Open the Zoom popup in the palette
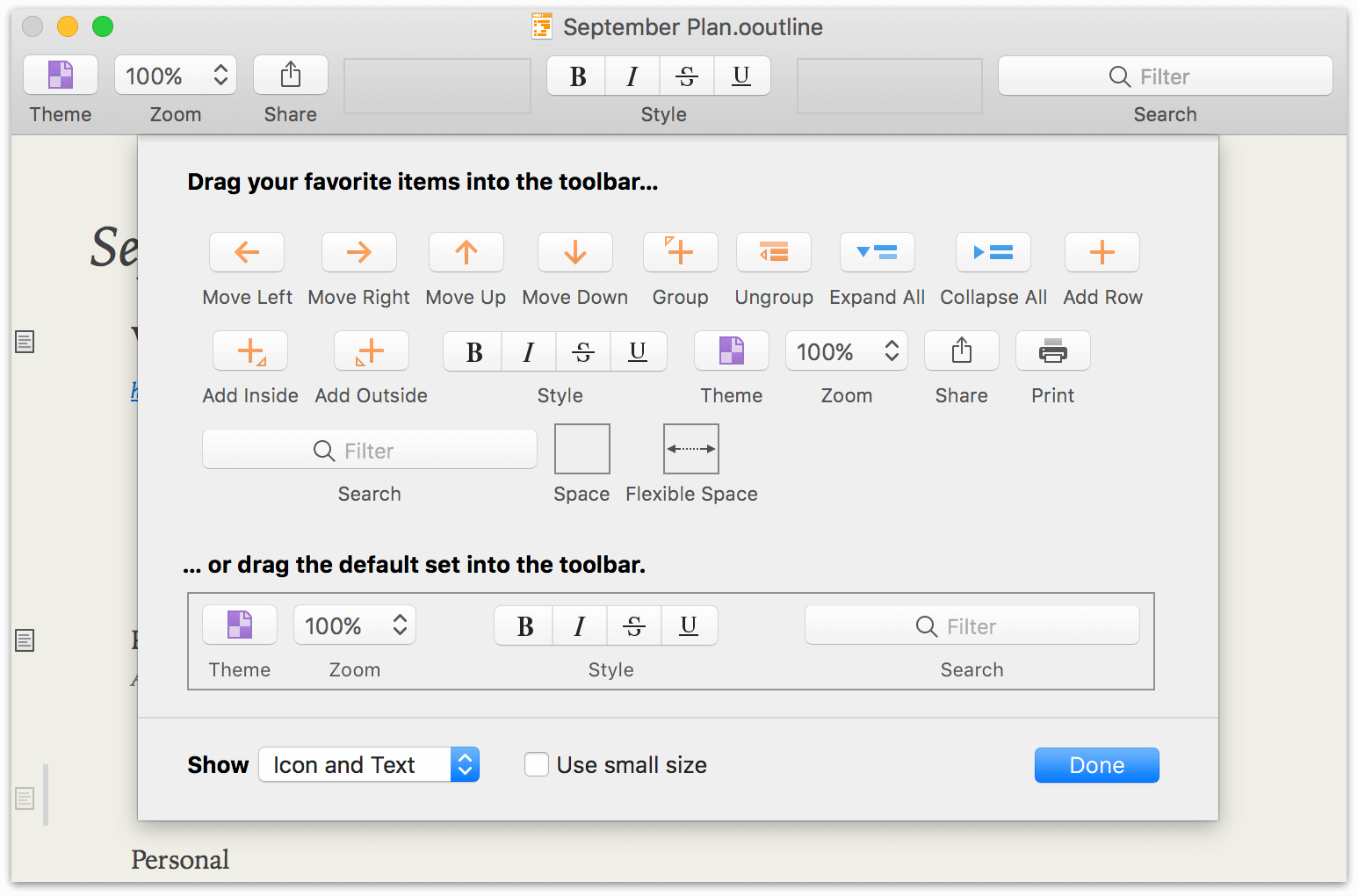 [x=847, y=351]
